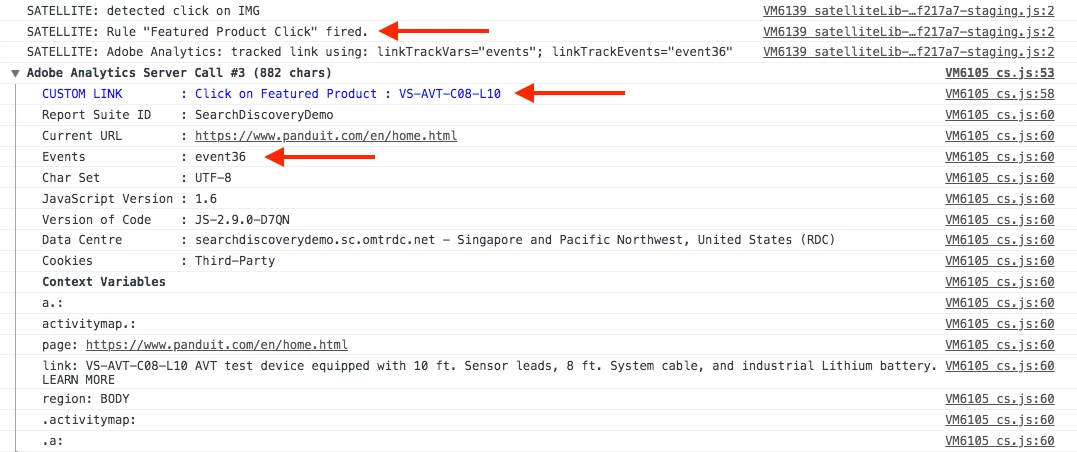Screen dimensions: 1077x452
Task: Select the 'CUSTOM LINK' label
Action: 82,94
